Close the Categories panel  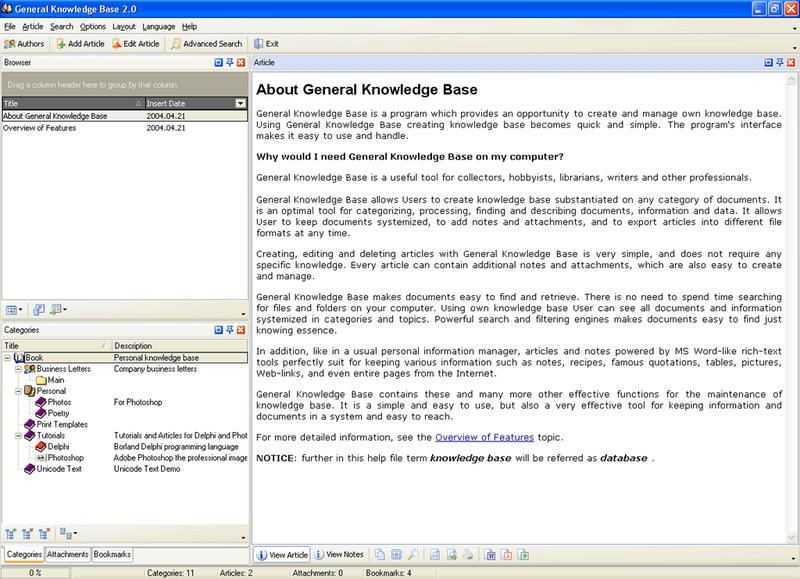click(241, 330)
